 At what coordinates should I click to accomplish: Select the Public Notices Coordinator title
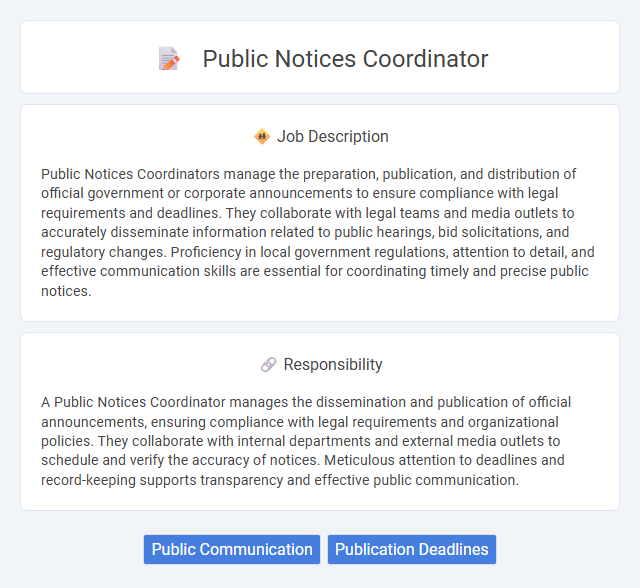click(345, 59)
